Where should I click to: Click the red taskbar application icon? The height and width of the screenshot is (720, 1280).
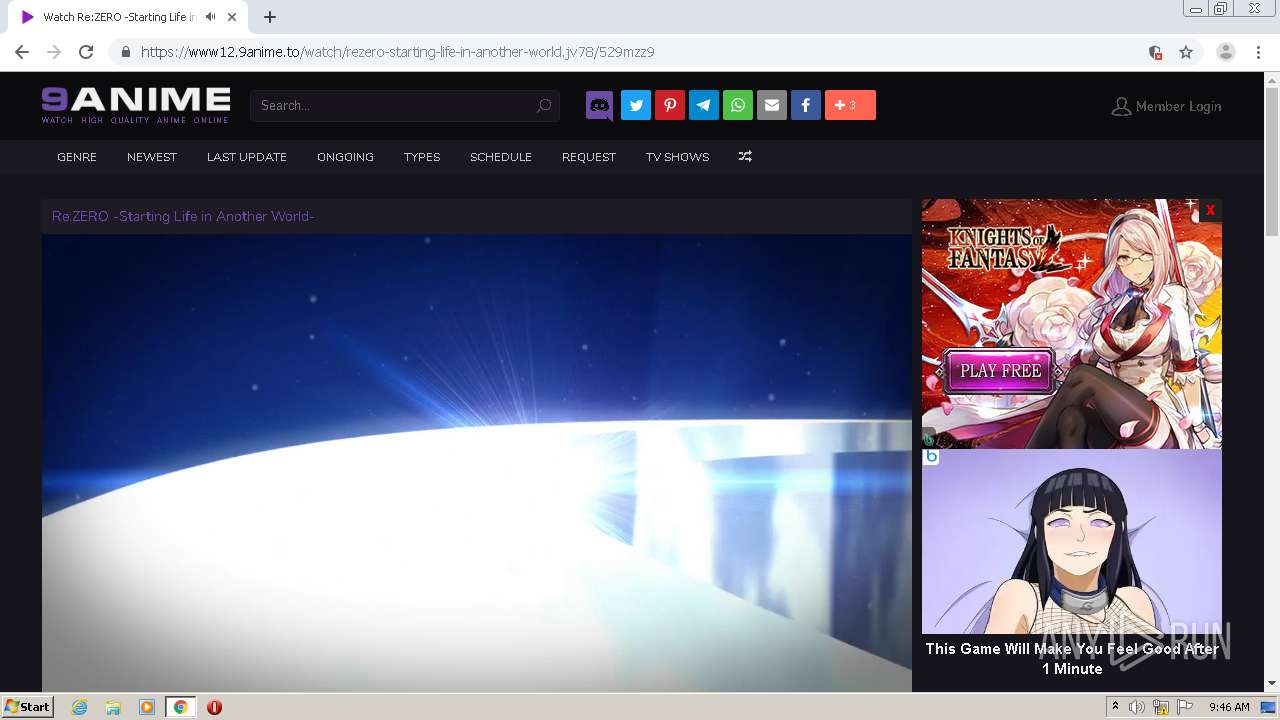coord(214,707)
